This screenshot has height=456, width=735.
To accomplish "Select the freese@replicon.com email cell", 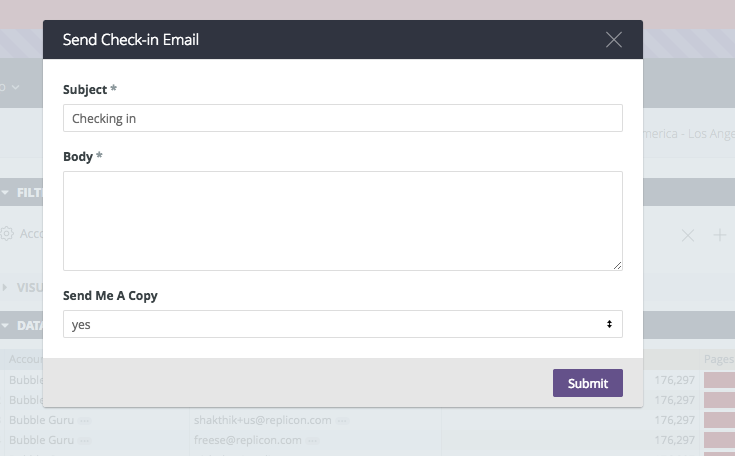I will click(x=248, y=440).
